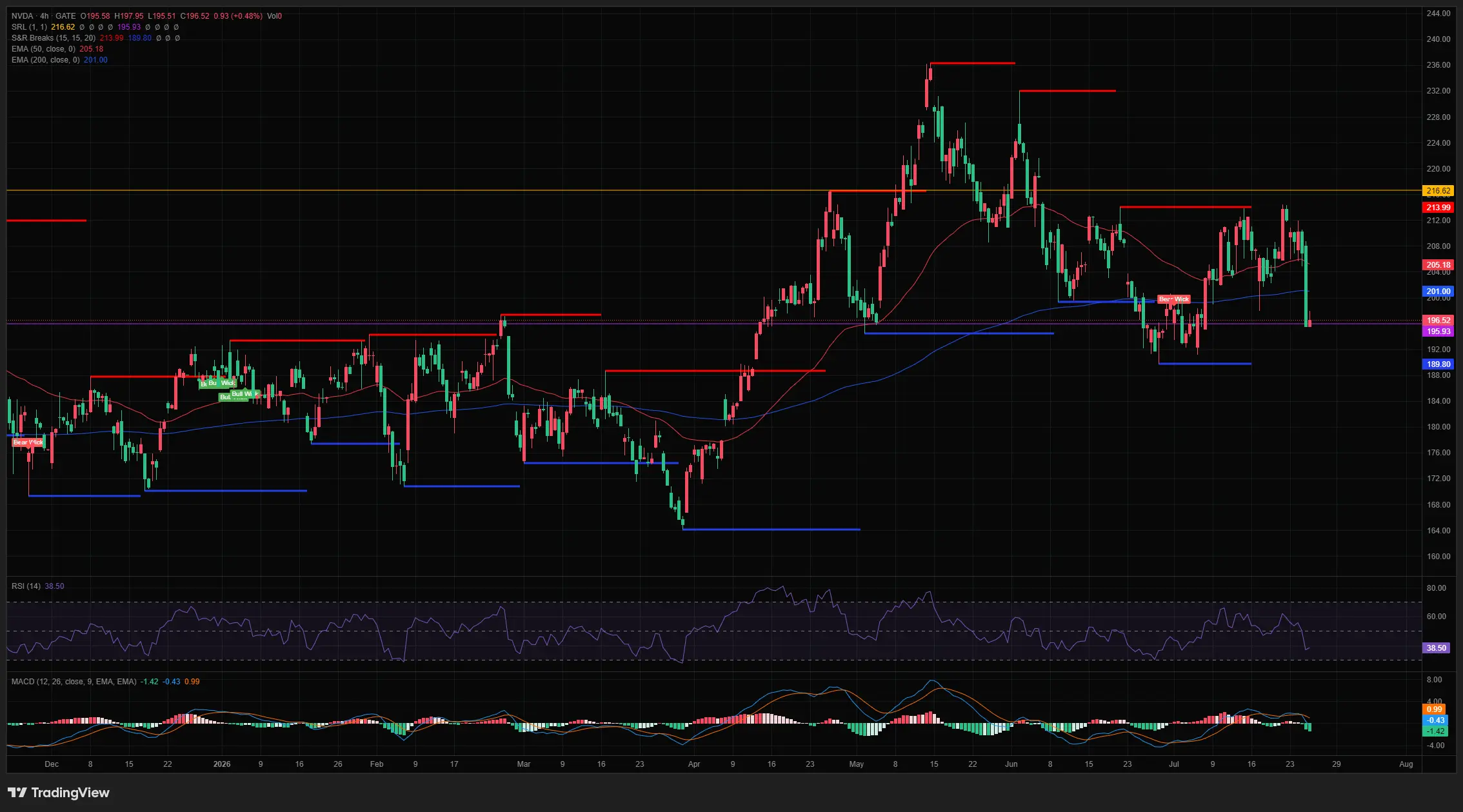Click the Bear Wick label near December
The height and width of the screenshot is (812, 1463).
(x=28, y=442)
